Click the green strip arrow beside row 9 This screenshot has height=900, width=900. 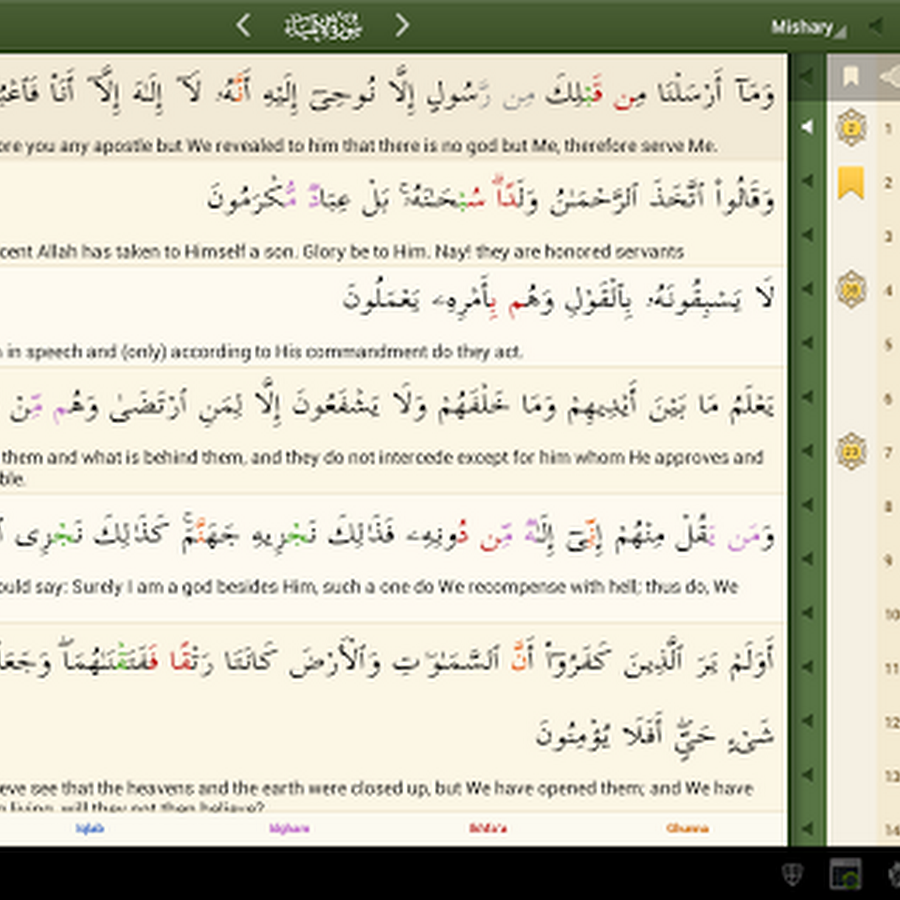pyautogui.click(x=807, y=558)
